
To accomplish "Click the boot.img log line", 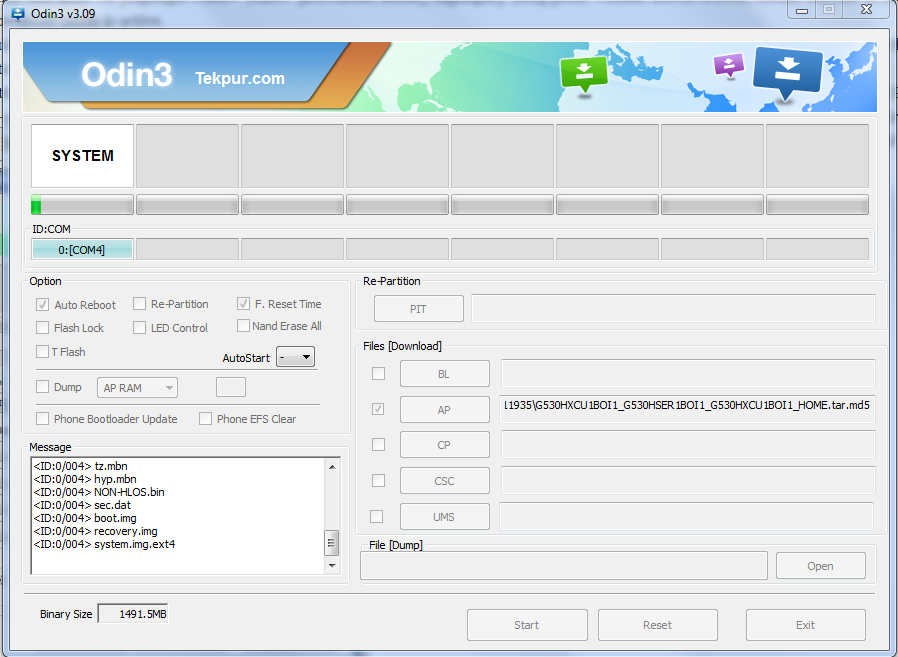I will (85, 518).
